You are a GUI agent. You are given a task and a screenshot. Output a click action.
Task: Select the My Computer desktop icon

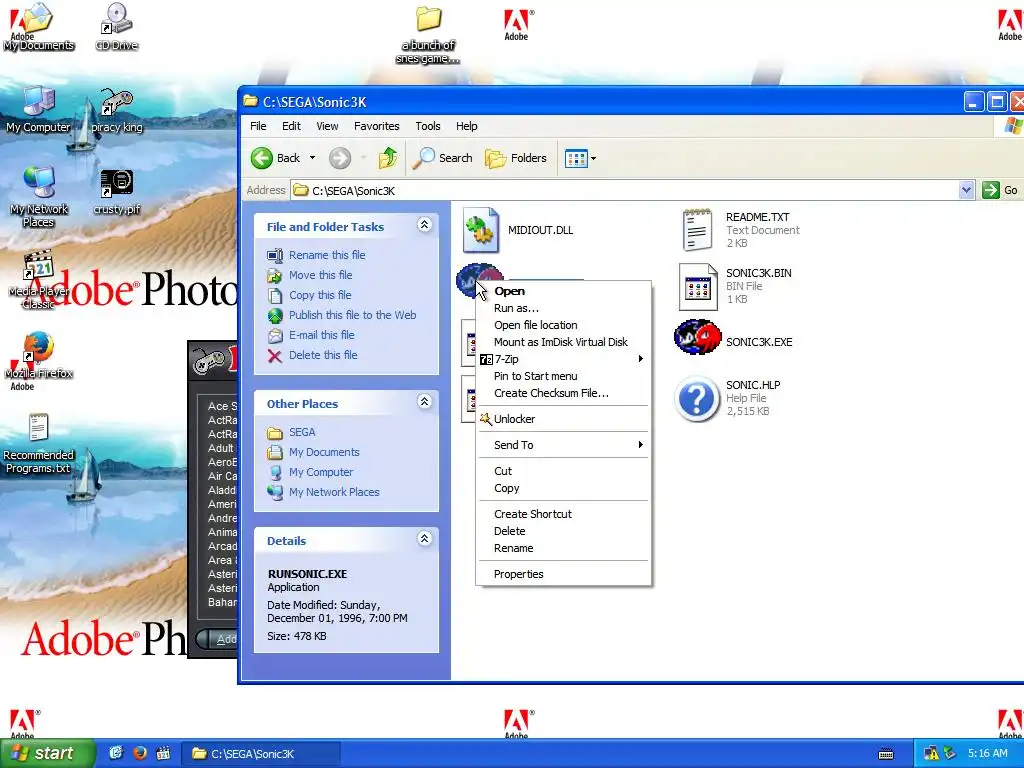[x=38, y=110]
